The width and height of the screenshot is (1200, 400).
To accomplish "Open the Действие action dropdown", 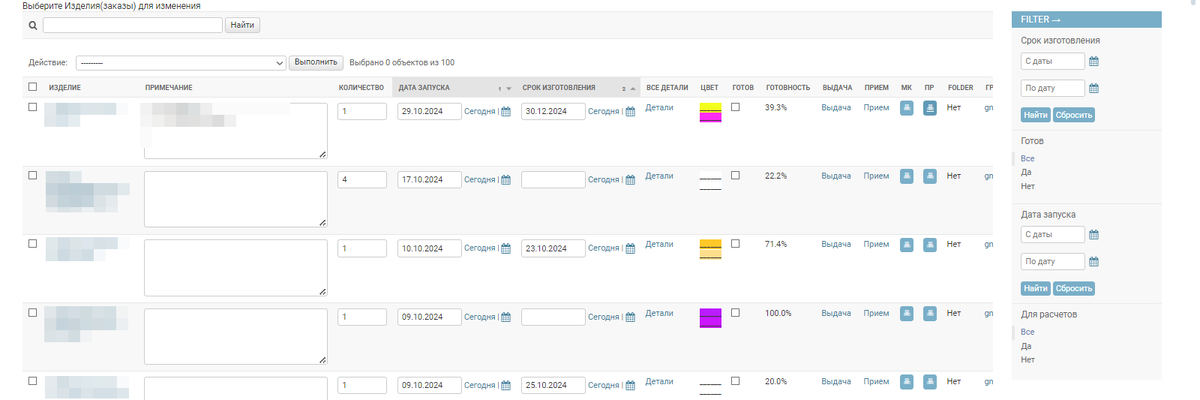I will click(x=180, y=63).
